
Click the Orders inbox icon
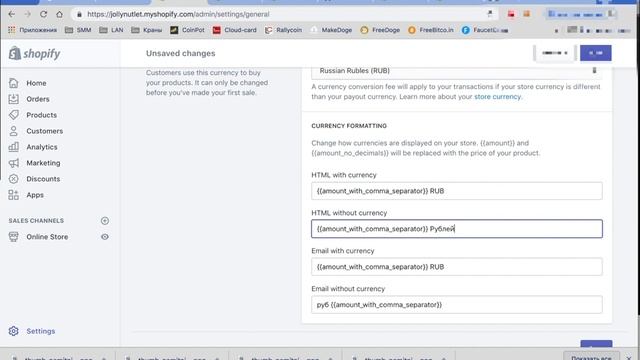point(13,99)
